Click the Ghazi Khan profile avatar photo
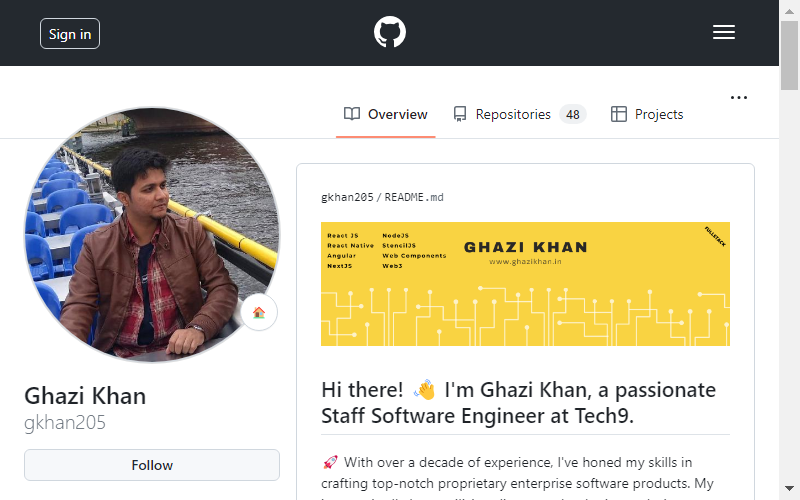Screen dimensions: 800x500 [152, 235]
